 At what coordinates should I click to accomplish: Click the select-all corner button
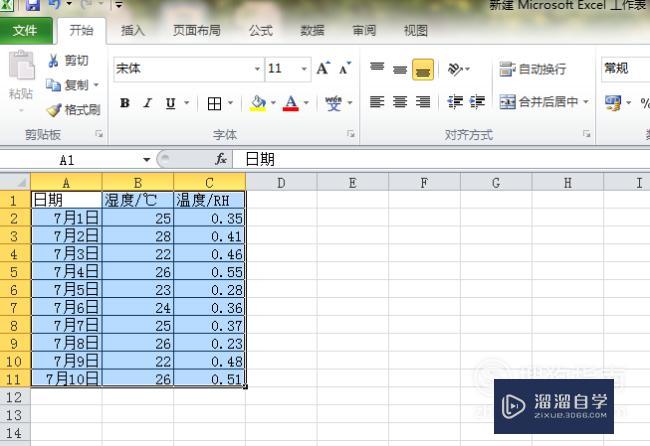click(15, 182)
